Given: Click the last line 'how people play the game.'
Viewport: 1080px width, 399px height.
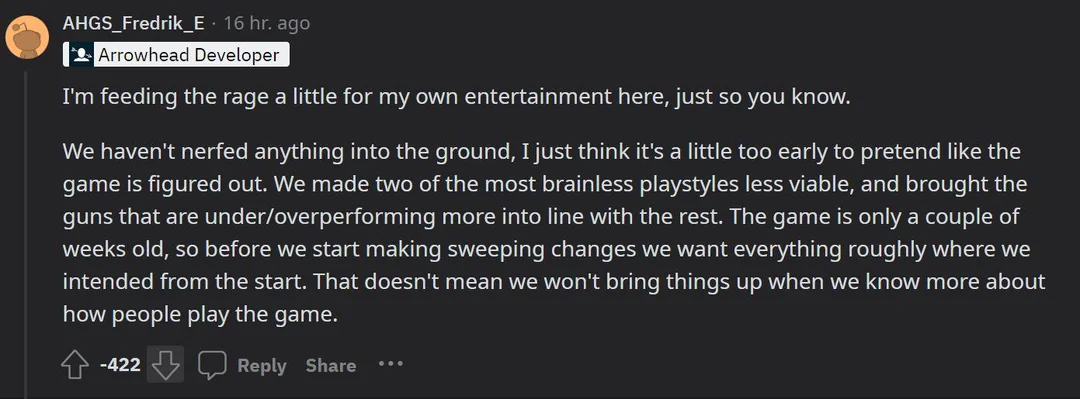Looking at the screenshot, I should click(x=201, y=315).
